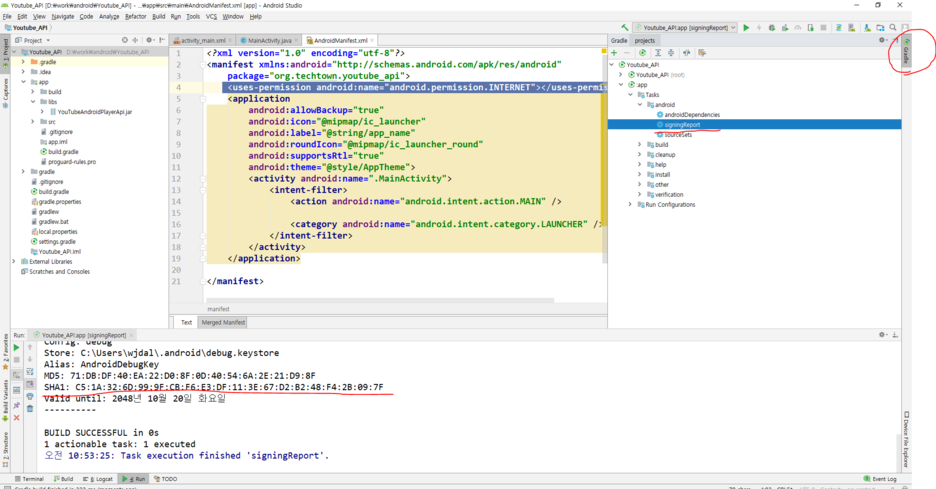This screenshot has width=936, height=489.
Task: Open the Terminal tool window
Action: [29, 479]
